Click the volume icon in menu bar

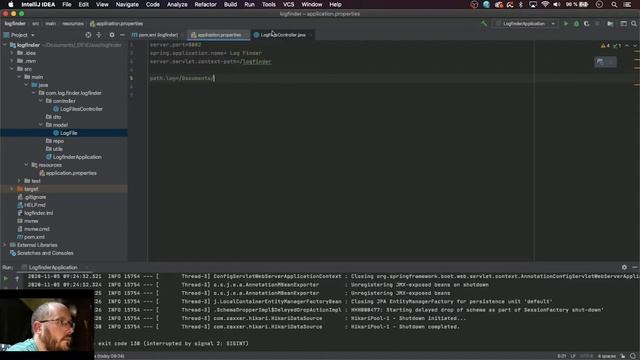(557, 4)
